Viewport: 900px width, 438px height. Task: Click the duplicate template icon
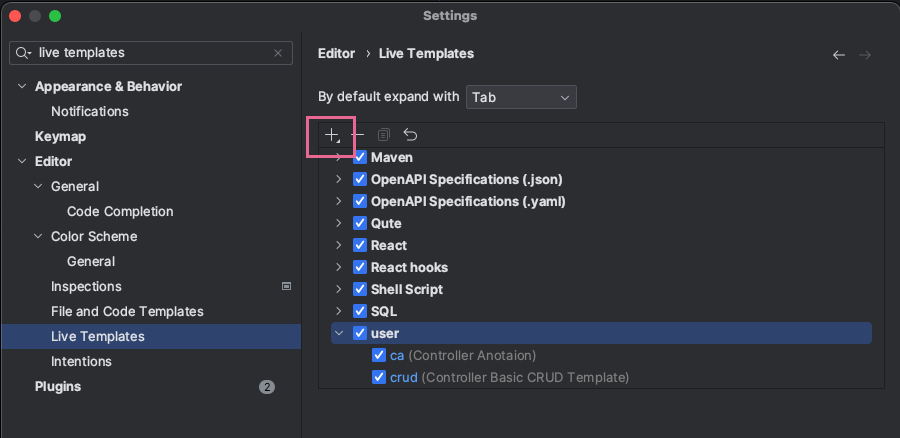[383, 135]
